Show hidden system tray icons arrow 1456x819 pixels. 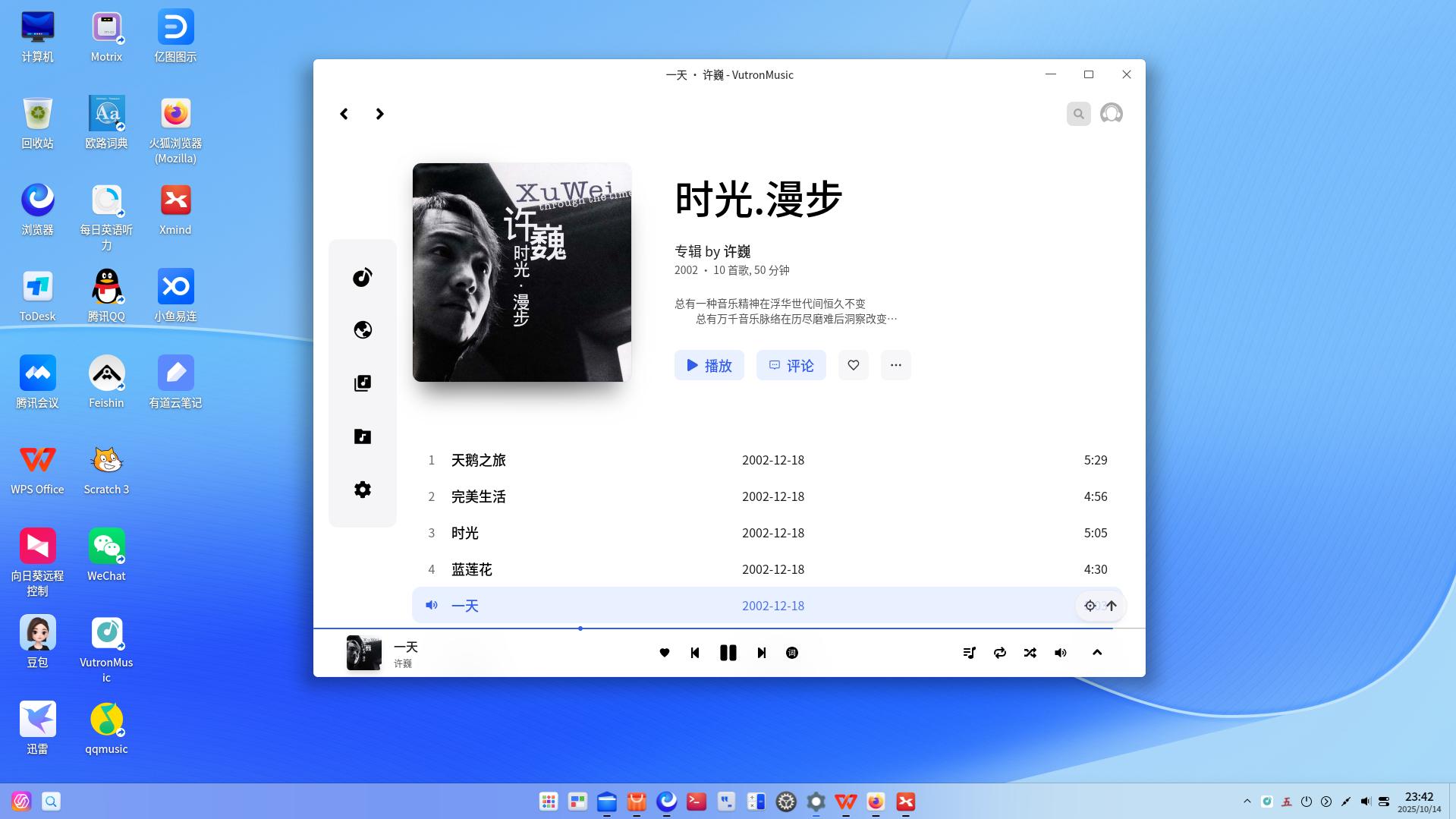(x=1247, y=802)
